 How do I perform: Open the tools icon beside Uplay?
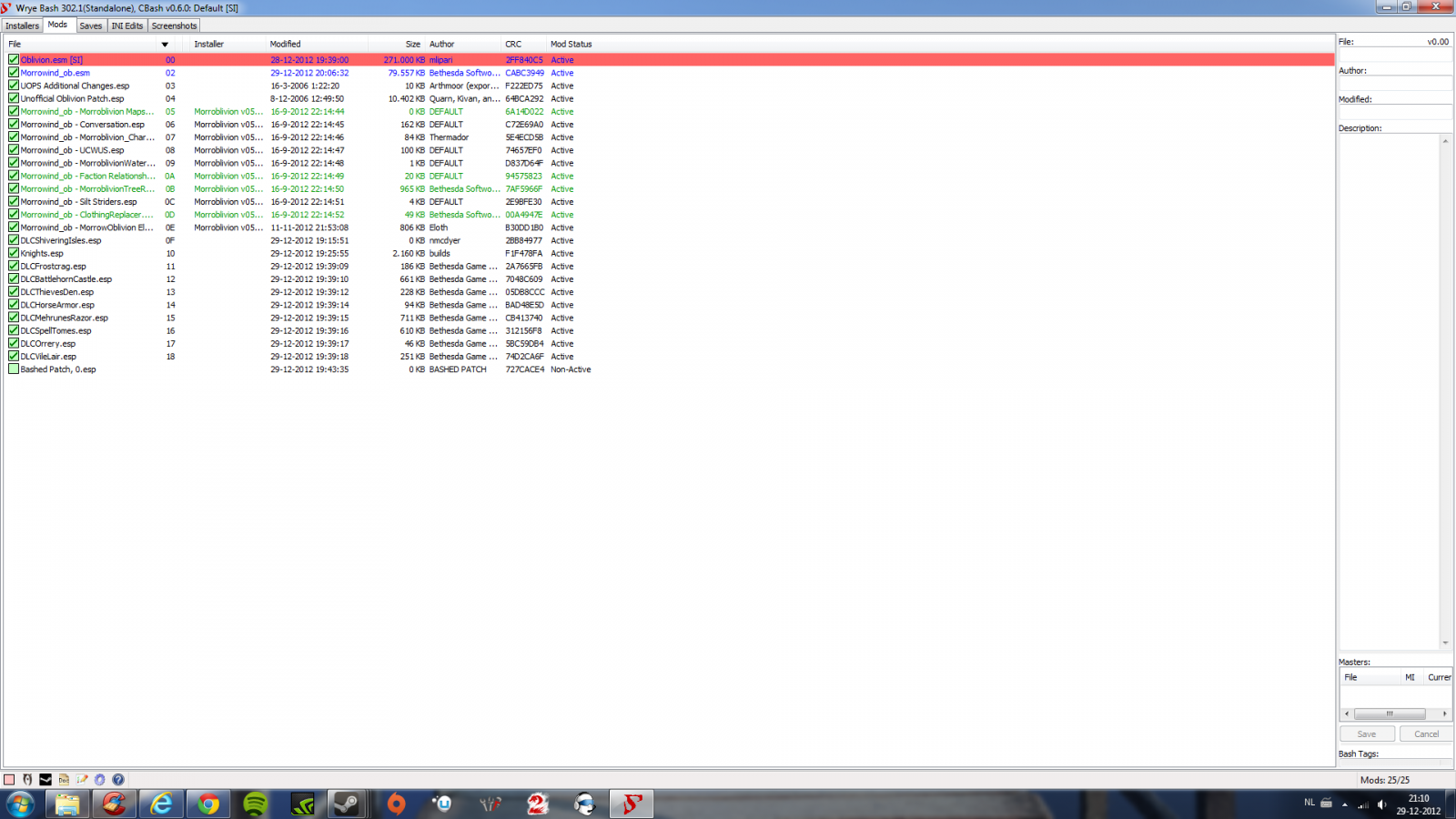pyautogui.click(x=490, y=804)
